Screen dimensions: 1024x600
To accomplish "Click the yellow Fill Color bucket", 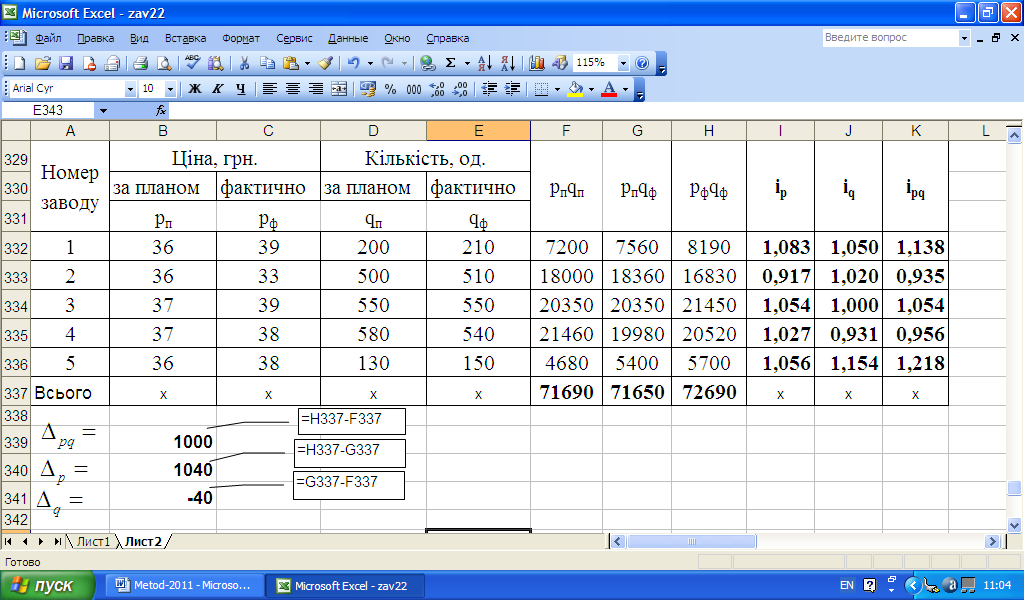I will point(574,89).
